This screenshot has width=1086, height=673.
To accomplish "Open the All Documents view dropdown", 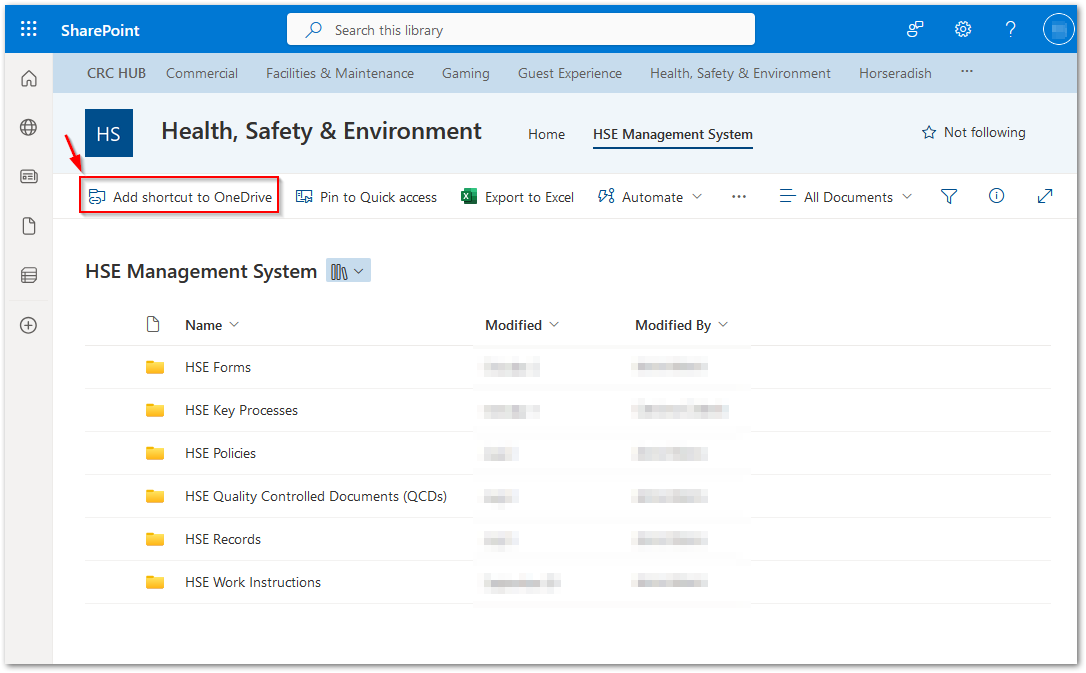I will (845, 197).
